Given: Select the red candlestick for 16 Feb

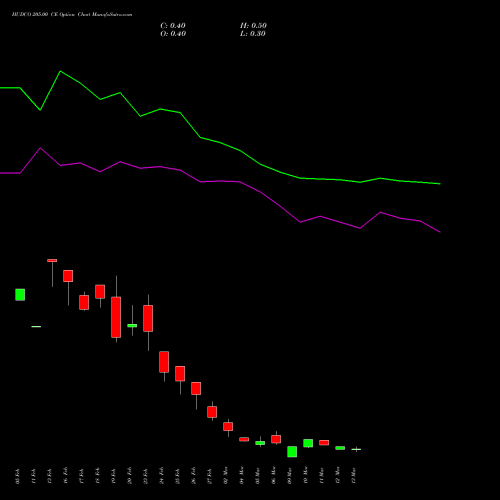Looking at the screenshot, I should pyautogui.click(x=68, y=276).
